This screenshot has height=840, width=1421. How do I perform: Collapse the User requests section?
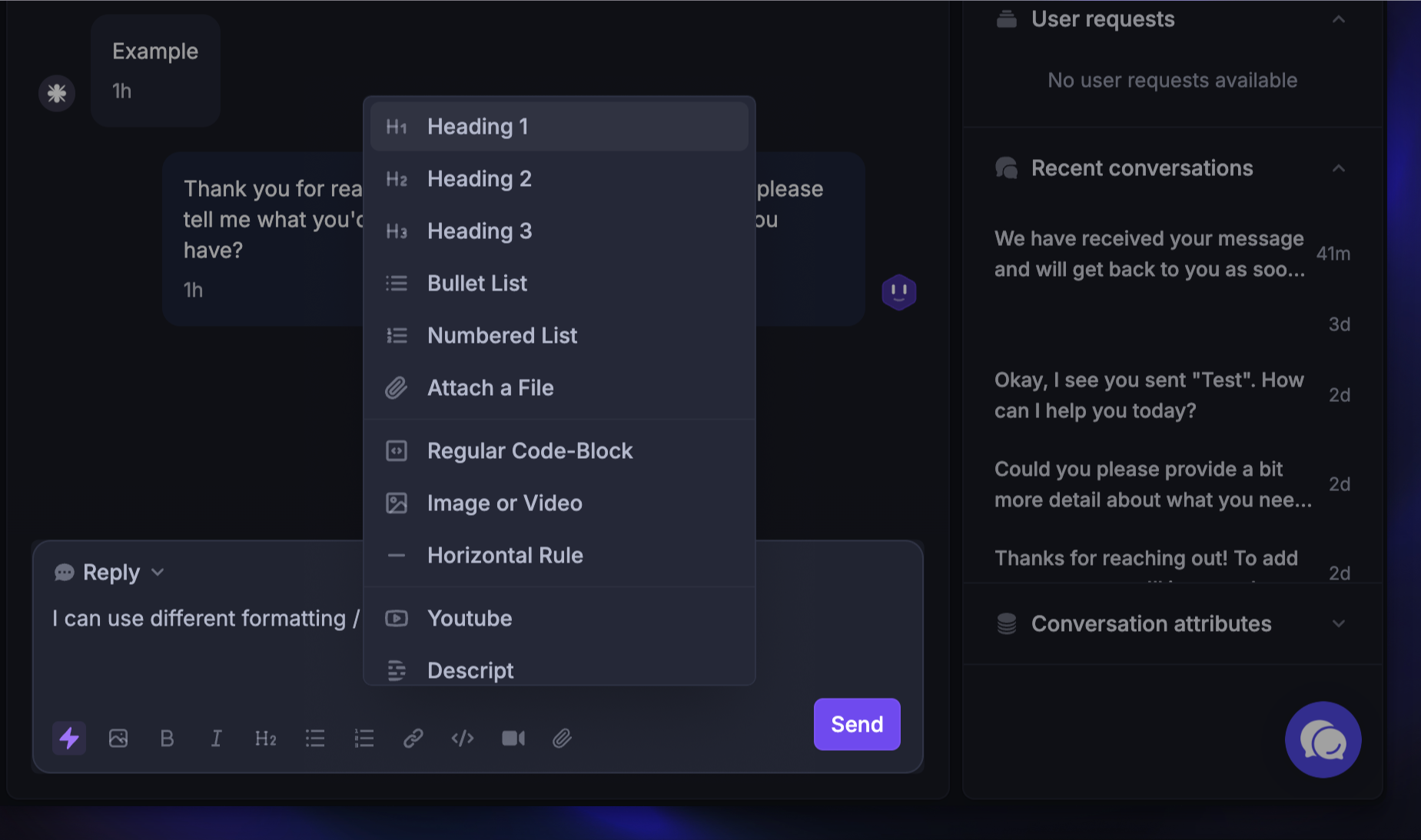1338,19
